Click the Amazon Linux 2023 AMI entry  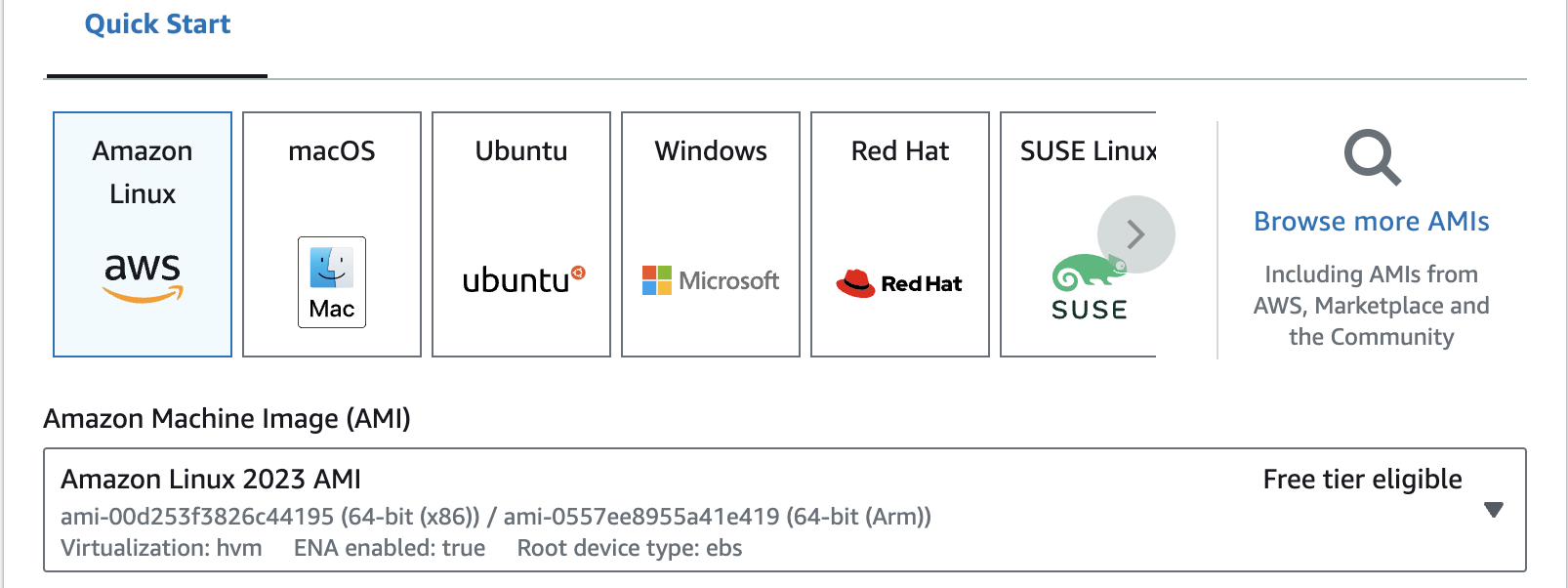(211, 479)
